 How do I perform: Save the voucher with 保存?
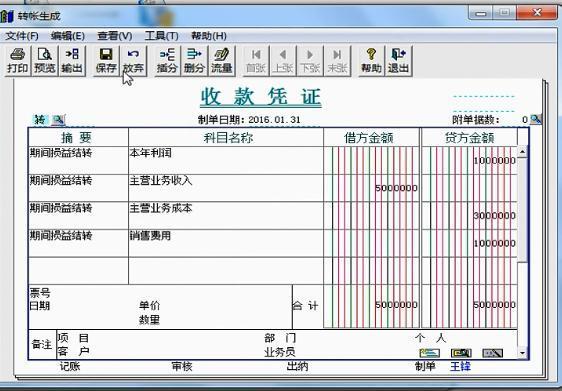(106, 61)
